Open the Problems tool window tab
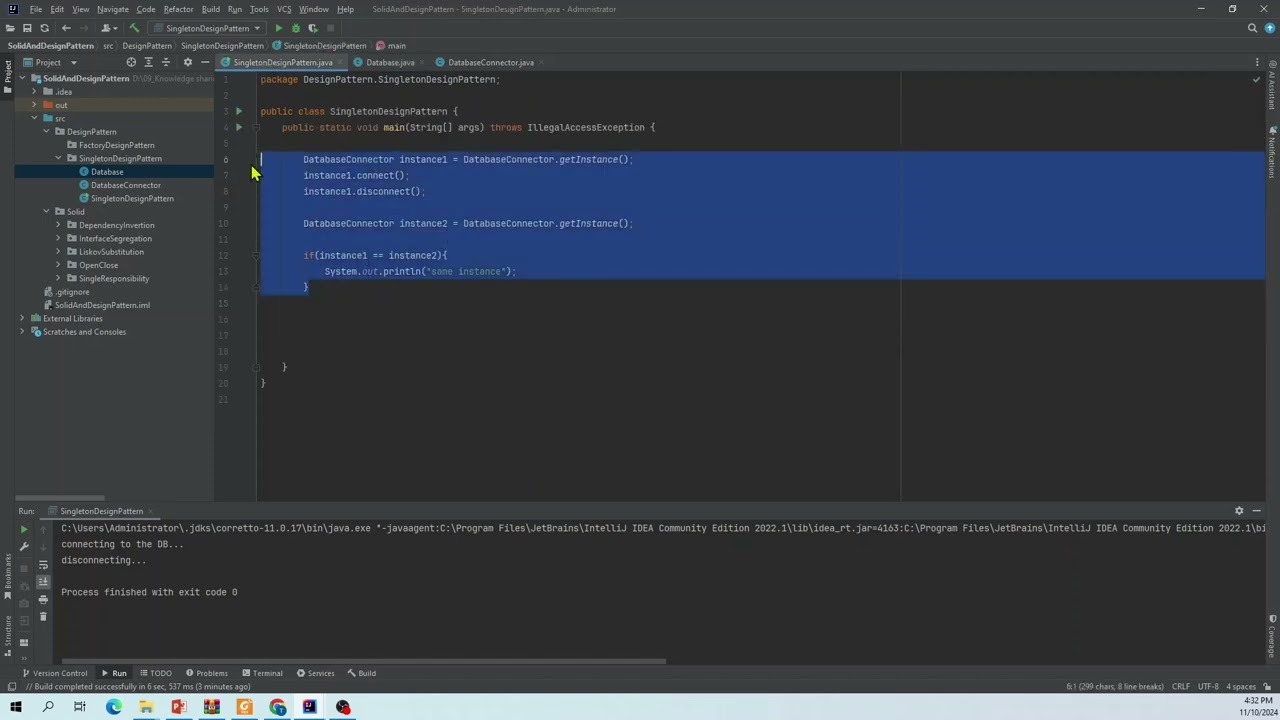Image resolution: width=1280 pixels, height=720 pixels. (x=205, y=673)
